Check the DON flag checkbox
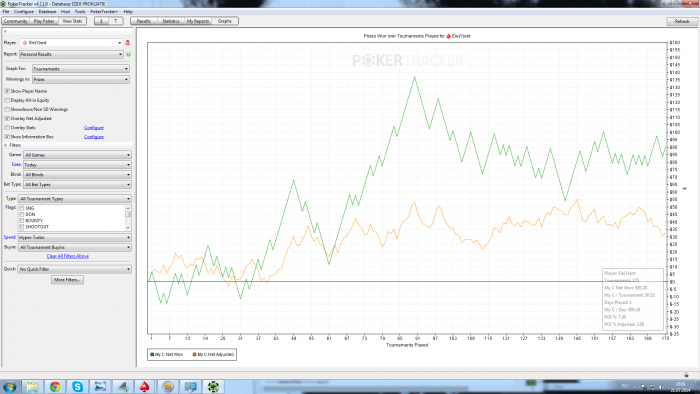 (21, 215)
